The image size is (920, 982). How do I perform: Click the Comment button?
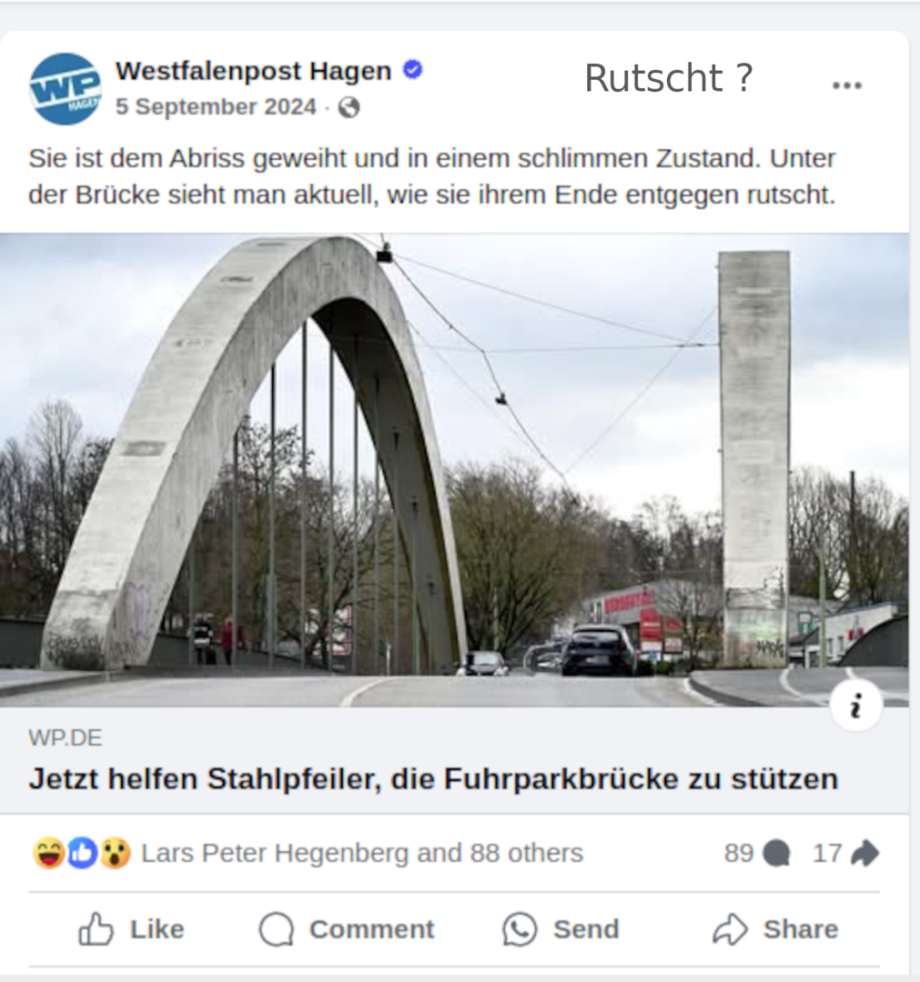[x=346, y=929]
